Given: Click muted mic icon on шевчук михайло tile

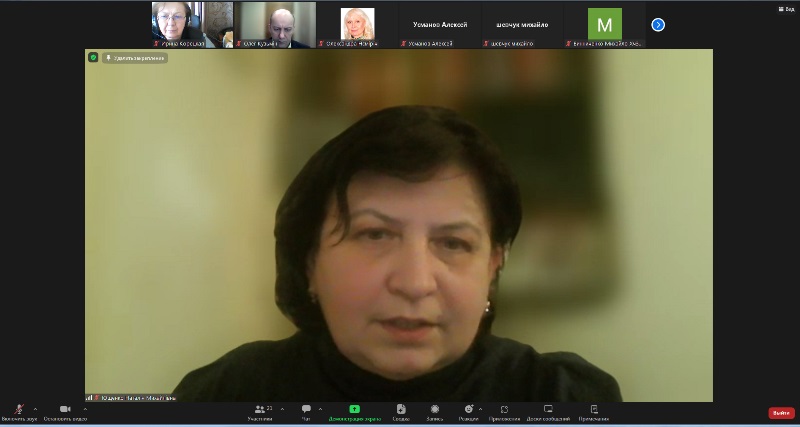Looking at the screenshot, I should (486, 44).
